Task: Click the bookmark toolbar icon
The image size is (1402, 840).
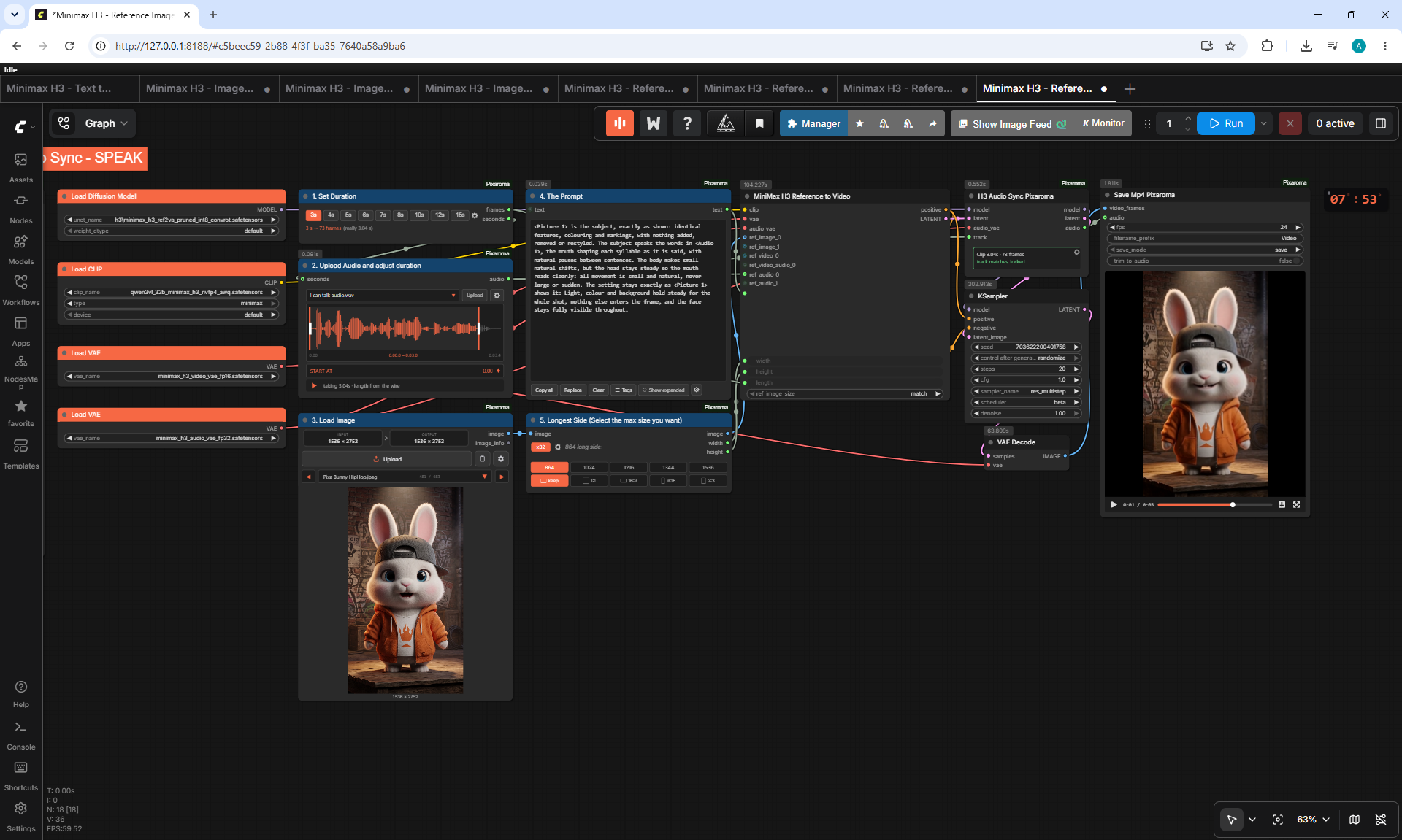Action: (x=759, y=123)
